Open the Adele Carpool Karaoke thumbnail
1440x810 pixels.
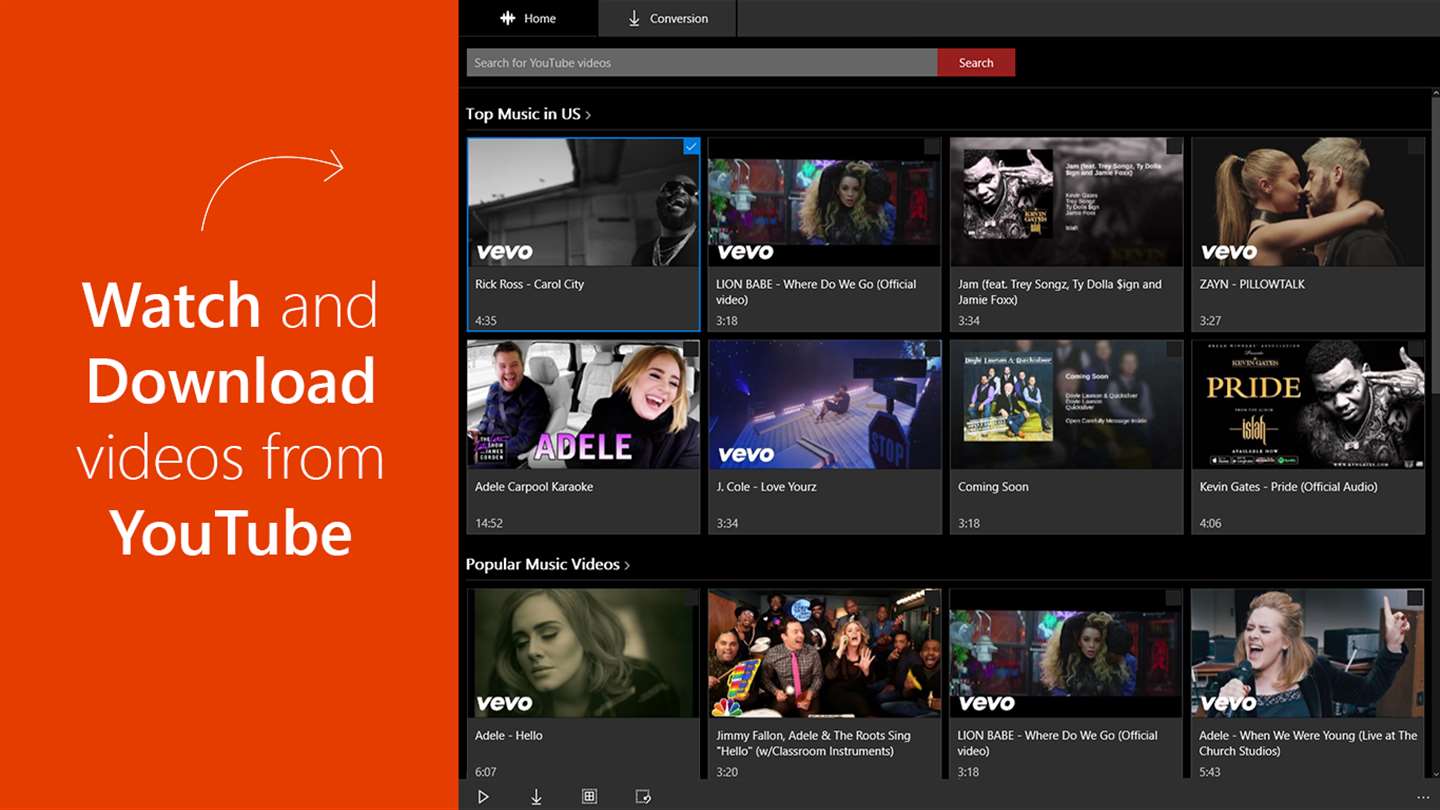coord(583,404)
